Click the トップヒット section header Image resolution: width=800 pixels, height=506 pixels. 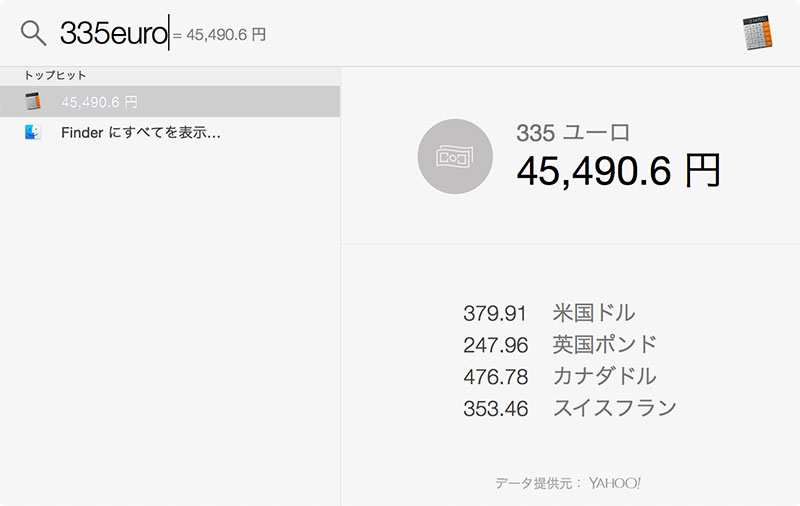[x=55, y=75]
